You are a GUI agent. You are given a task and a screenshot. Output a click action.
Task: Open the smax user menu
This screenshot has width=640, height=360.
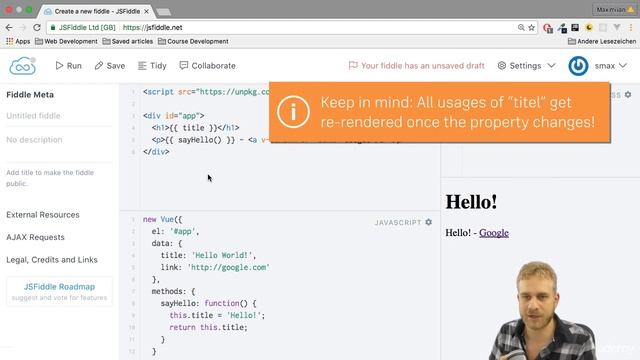click(x=611, y=66)
